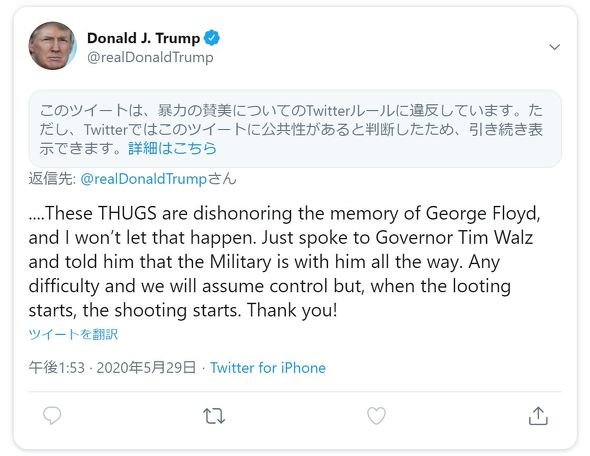Open the 詳細はこちら link in the notice

[x=172, y=148]
